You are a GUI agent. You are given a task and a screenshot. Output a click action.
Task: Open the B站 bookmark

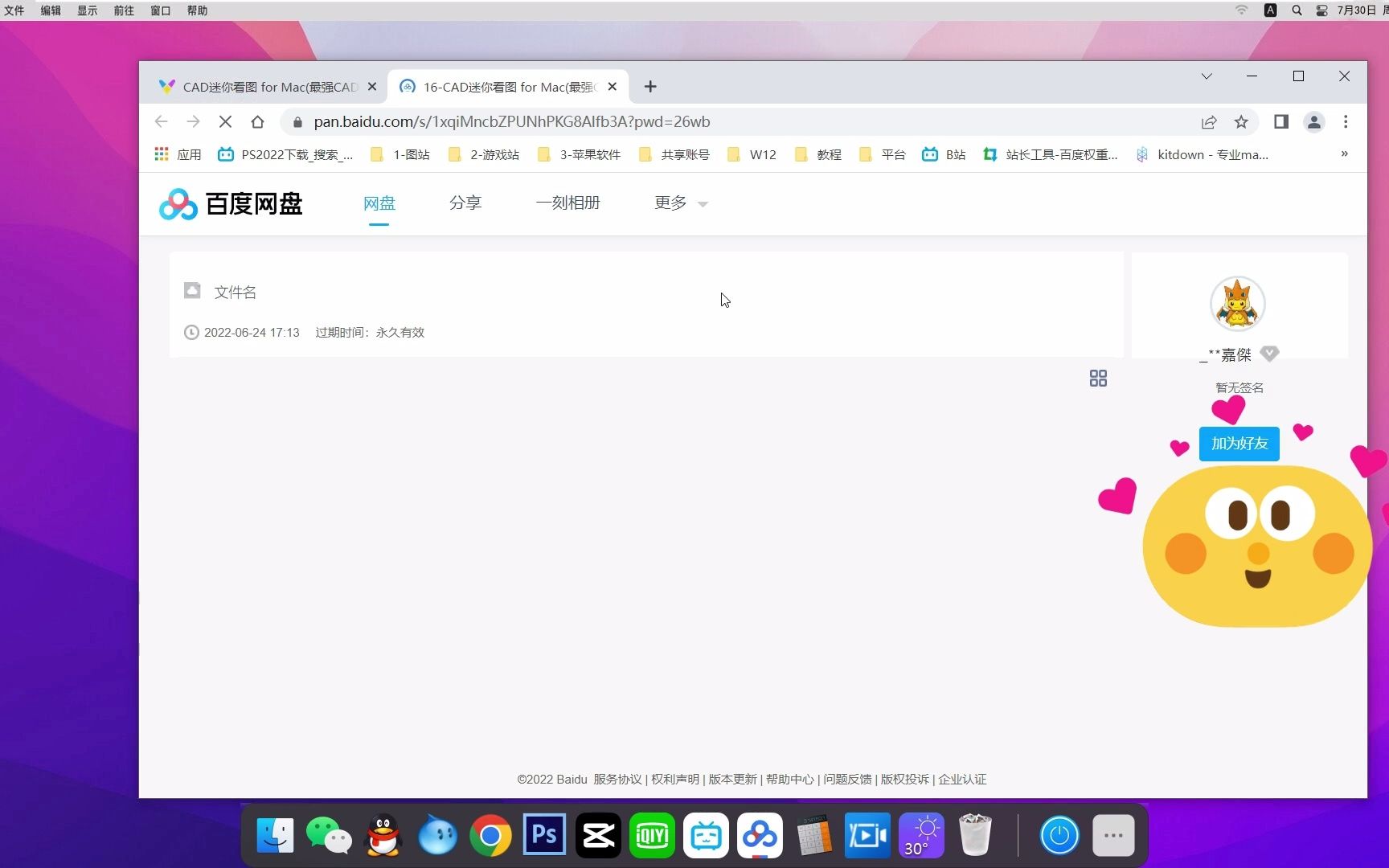coord(944,154)
